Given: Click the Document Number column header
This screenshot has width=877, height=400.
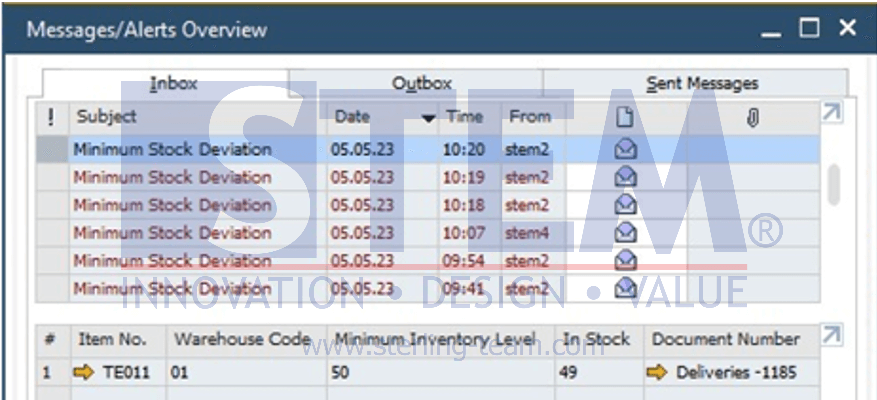Looking at the screenshot, I should click(x=732, y=340).
